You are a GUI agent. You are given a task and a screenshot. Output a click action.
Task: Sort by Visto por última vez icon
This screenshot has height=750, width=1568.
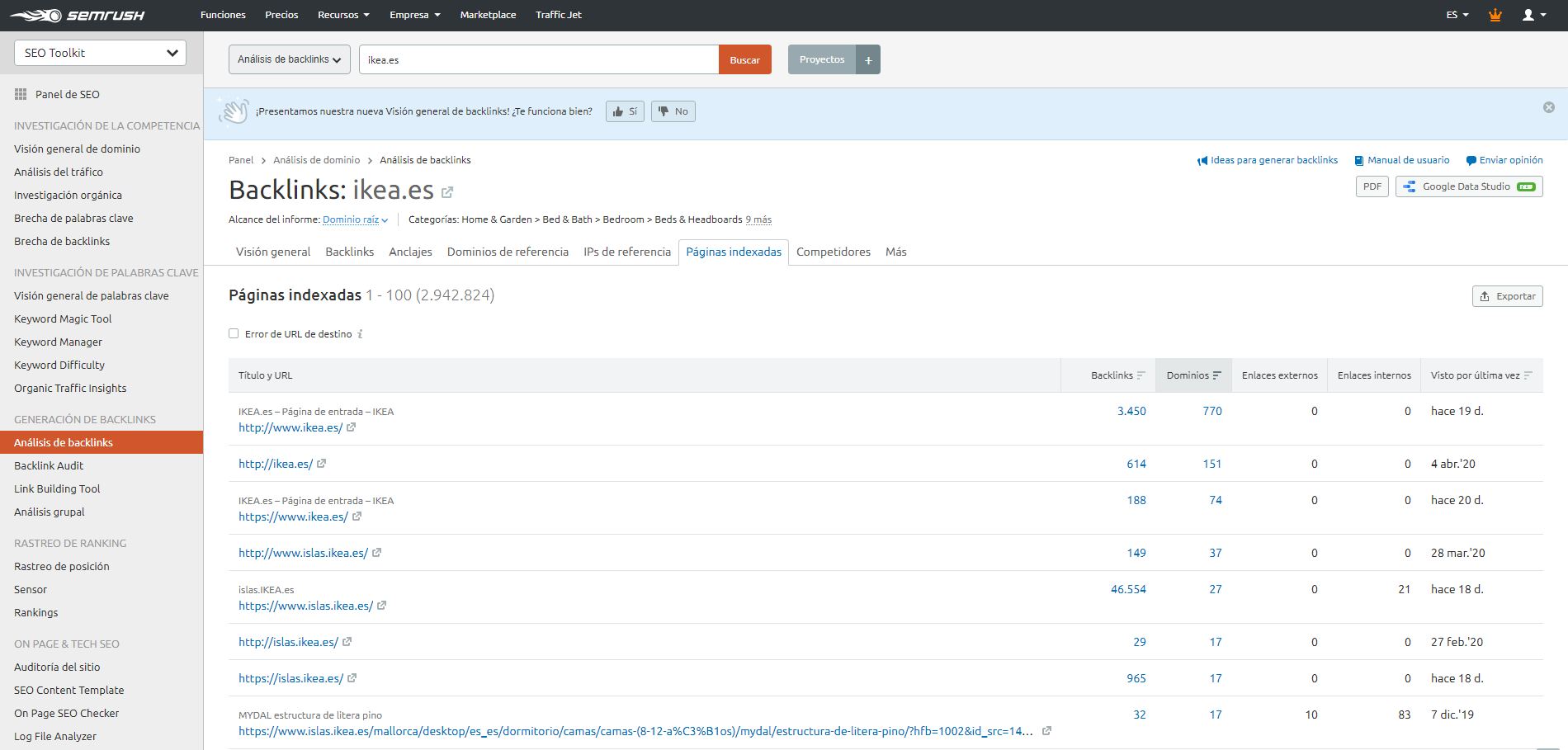click(x=1528, y=375)
